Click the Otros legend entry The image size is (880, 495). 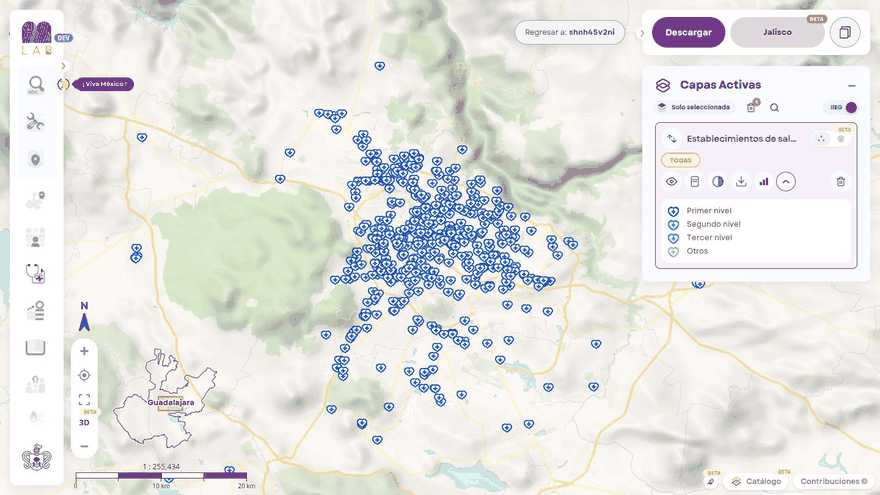click(697, 251)
